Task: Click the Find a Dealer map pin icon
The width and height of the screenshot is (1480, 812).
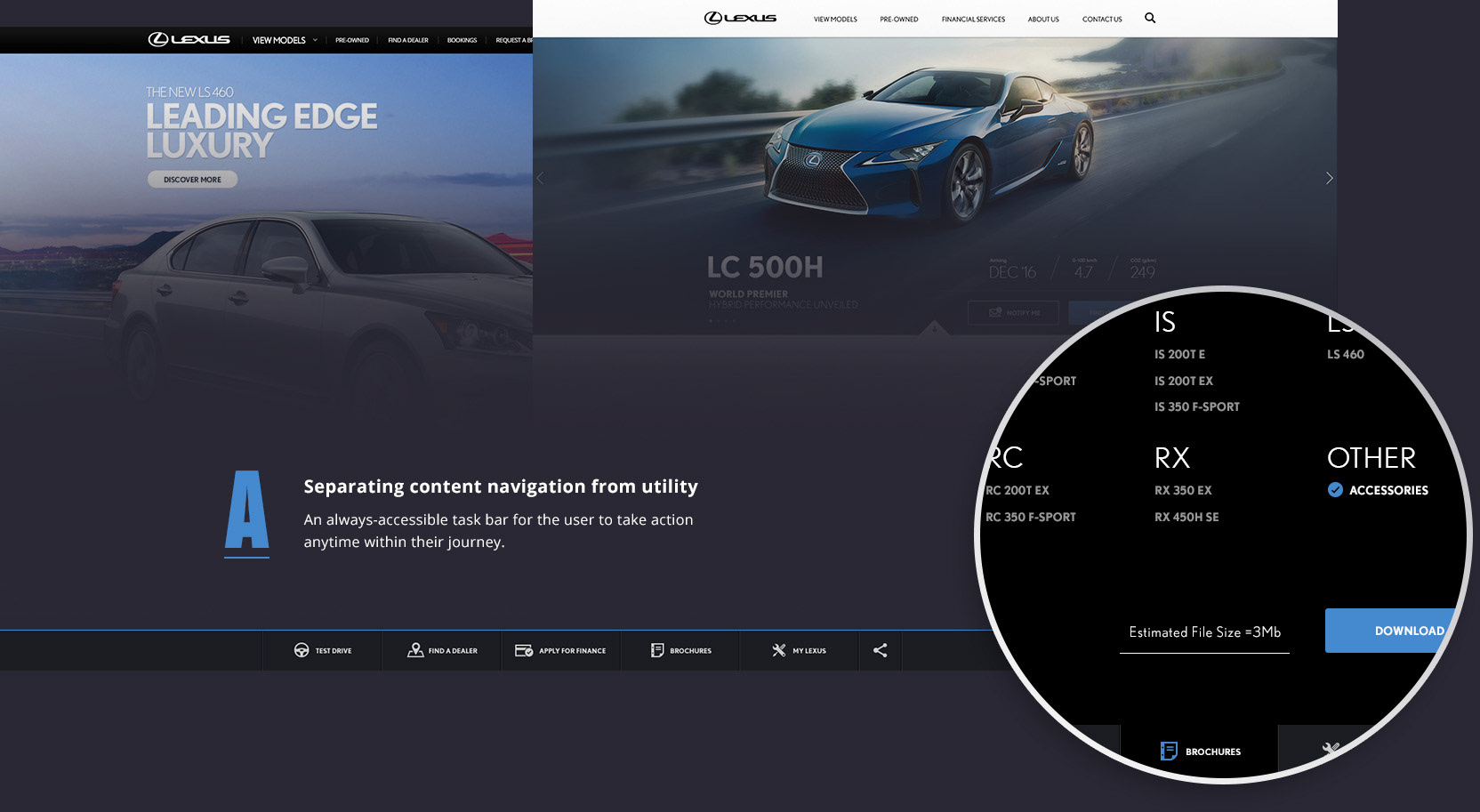Action: [415, 650]
